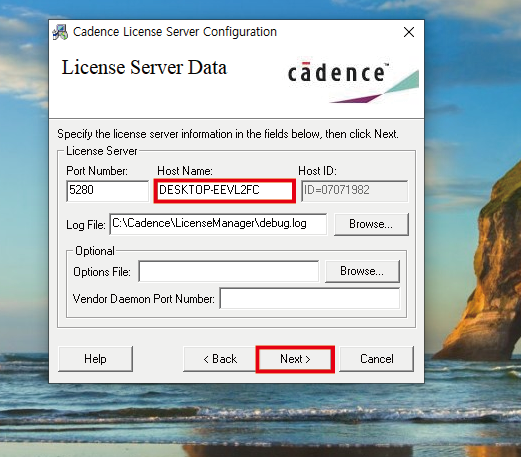Screen dimensions: 521x457
Task: Click the Port Number: label
Action: tap(97, 171)
